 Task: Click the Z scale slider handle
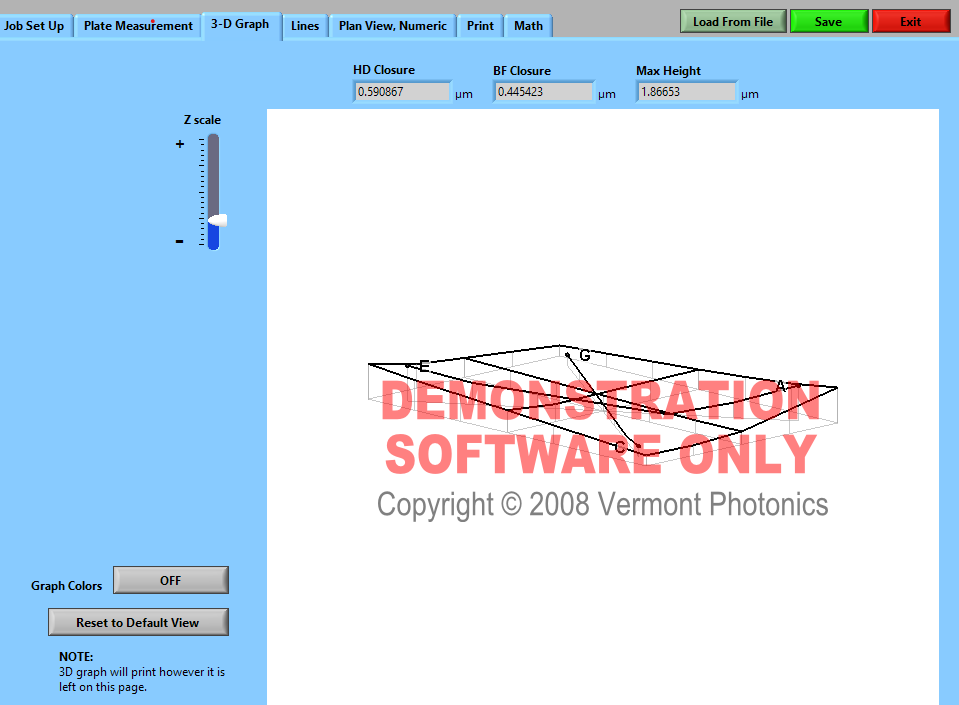(x=217, y=220)
